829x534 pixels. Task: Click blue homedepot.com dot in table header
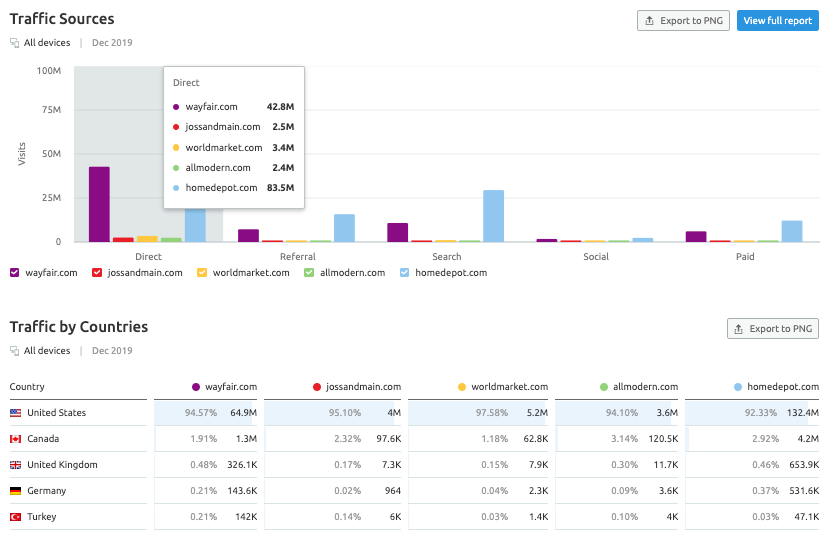738,387
